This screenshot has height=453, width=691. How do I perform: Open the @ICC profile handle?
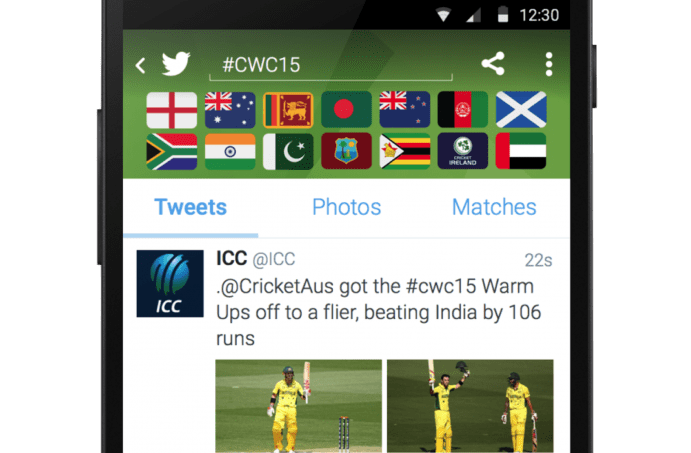(x=274, y=259)
